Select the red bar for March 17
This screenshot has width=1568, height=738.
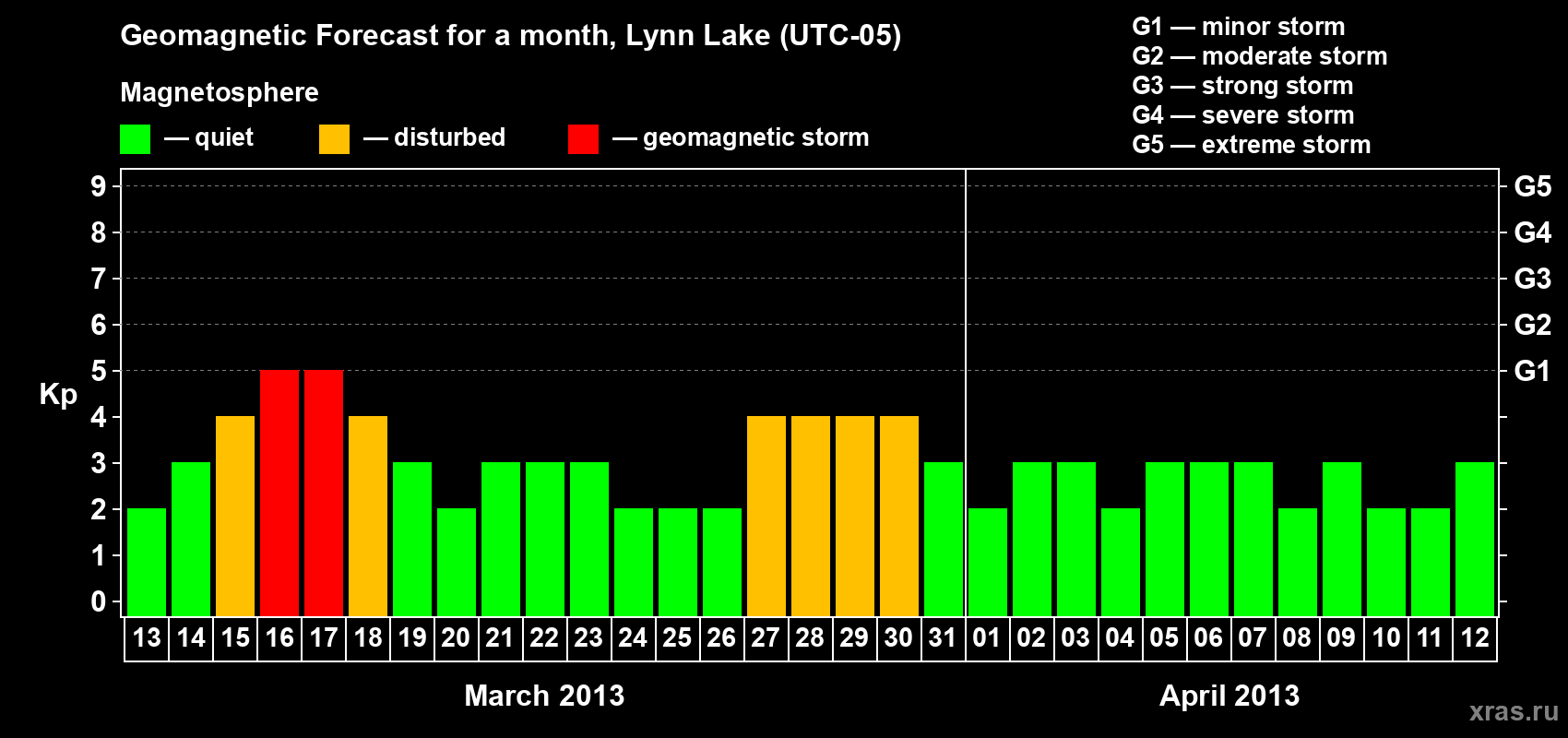[324, 493]
